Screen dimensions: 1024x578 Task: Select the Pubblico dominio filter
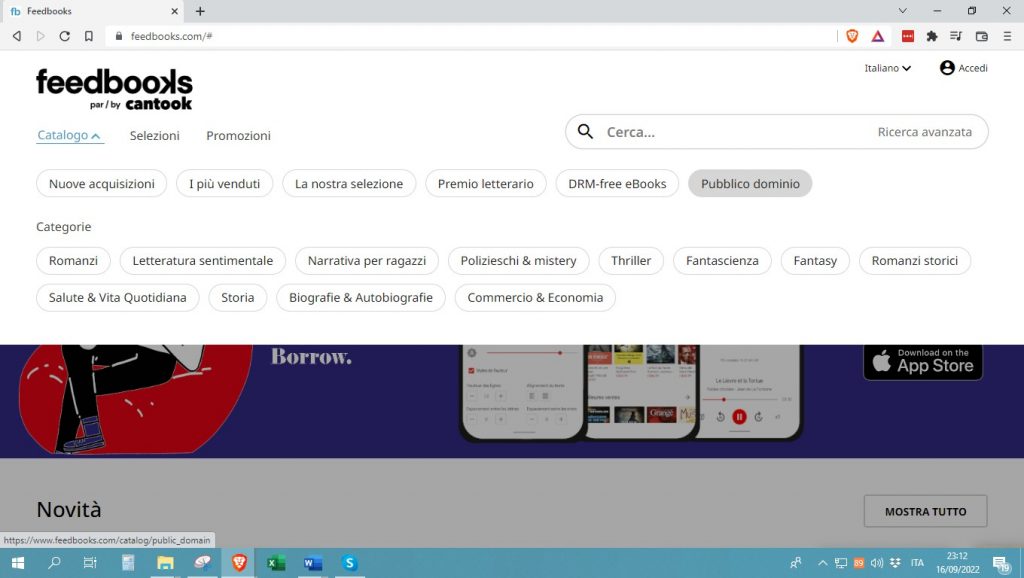click(x=749, y=183)
